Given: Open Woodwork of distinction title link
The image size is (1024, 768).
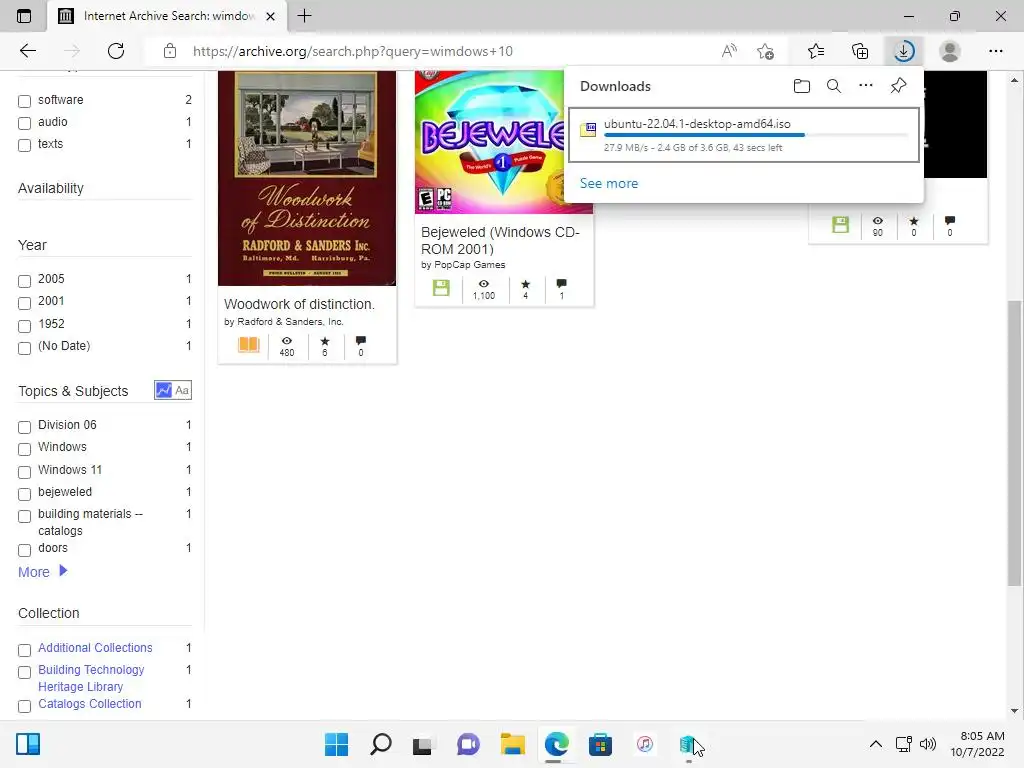Looking at the screenshot, I should (299, 304).
